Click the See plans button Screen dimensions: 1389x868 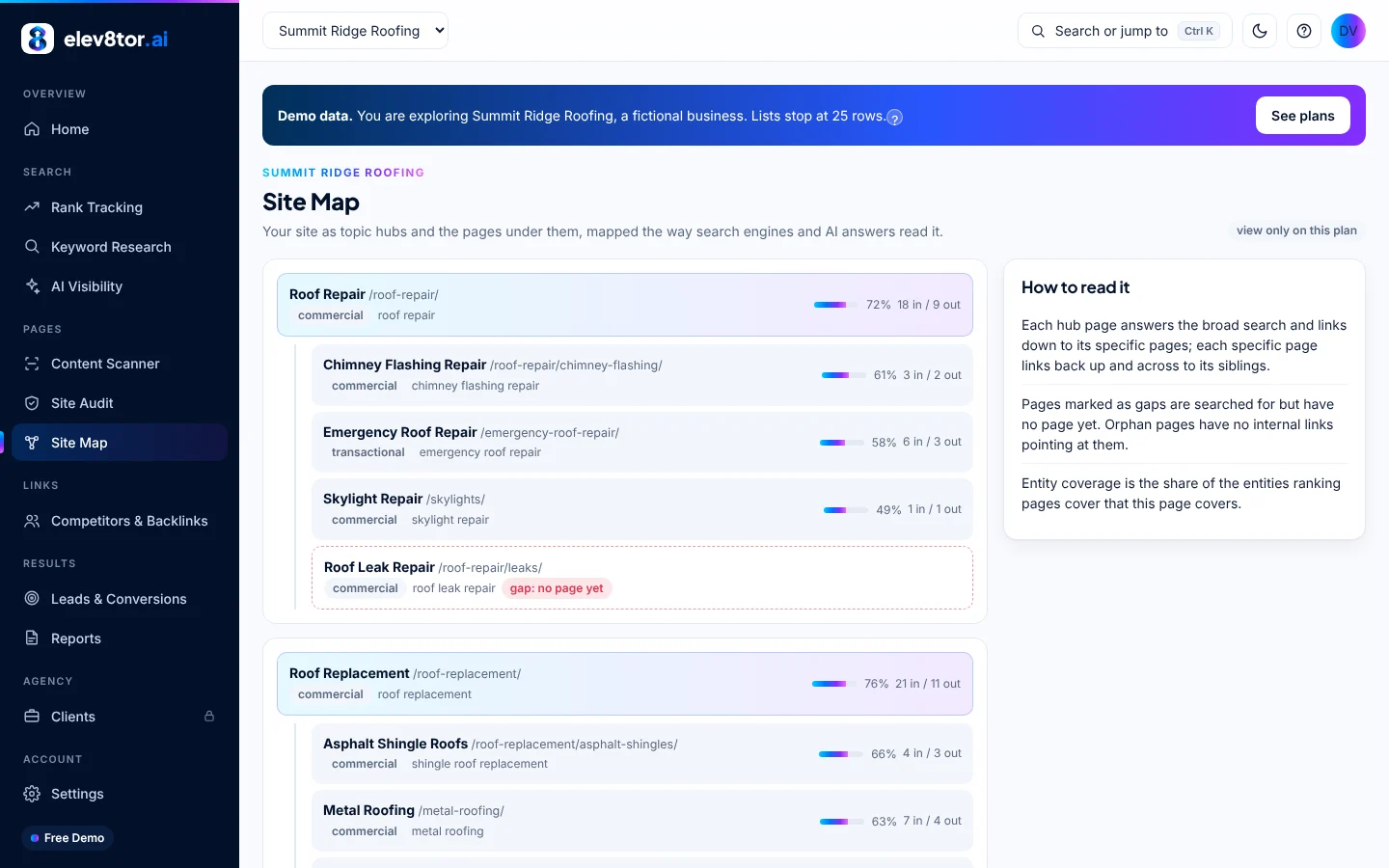pyautogui.click(x=1302, y=116)
